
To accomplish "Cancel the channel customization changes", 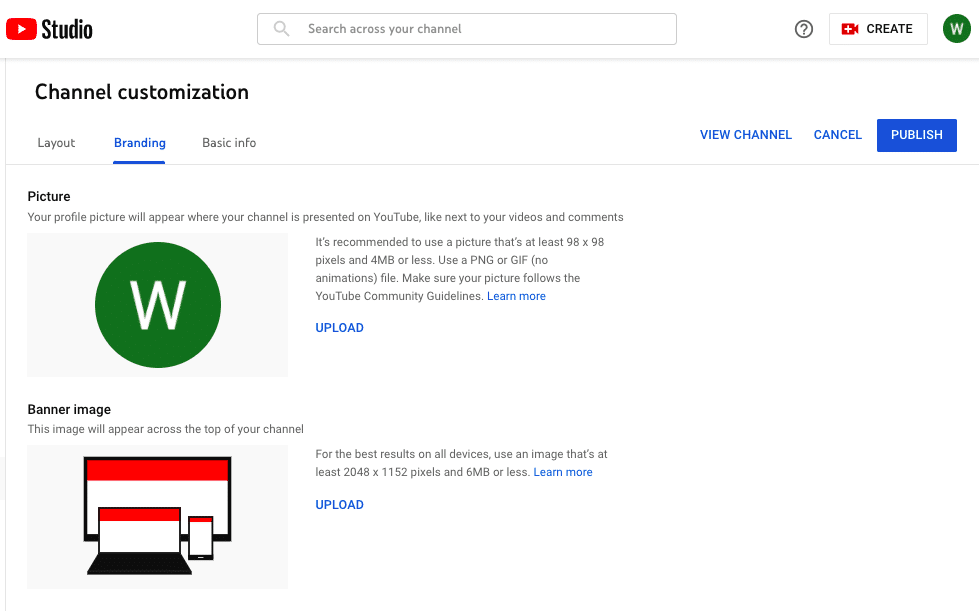I will [837, 135].
